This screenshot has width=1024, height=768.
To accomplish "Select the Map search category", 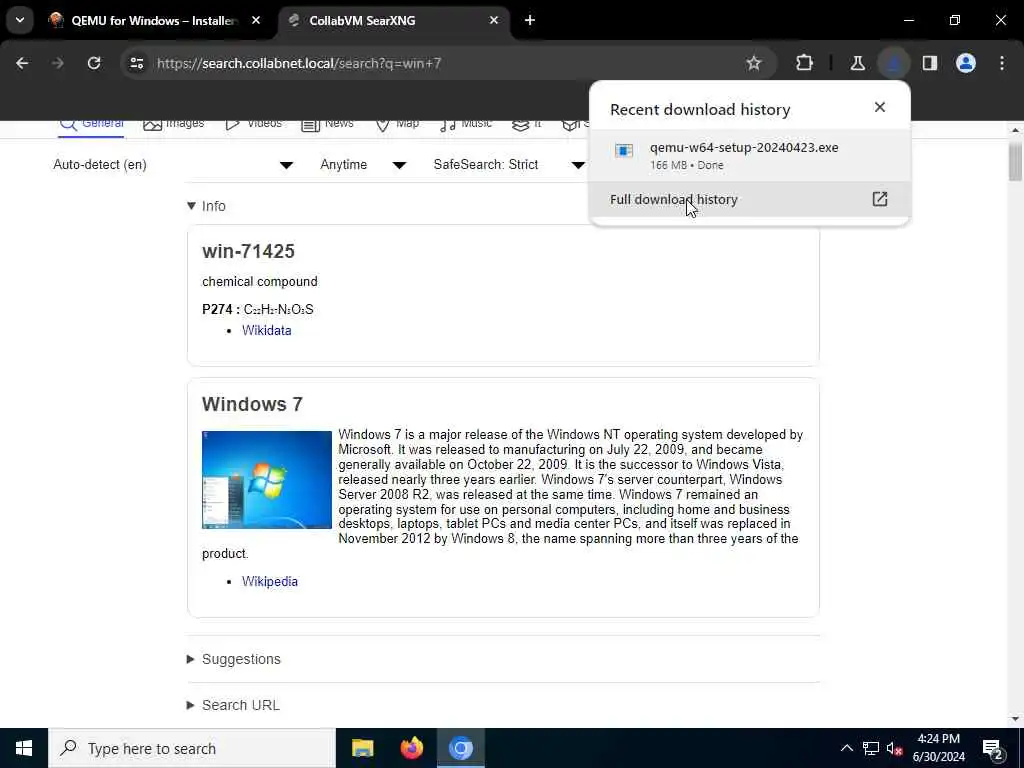I will pyautogui.click(x=397, y=123).
